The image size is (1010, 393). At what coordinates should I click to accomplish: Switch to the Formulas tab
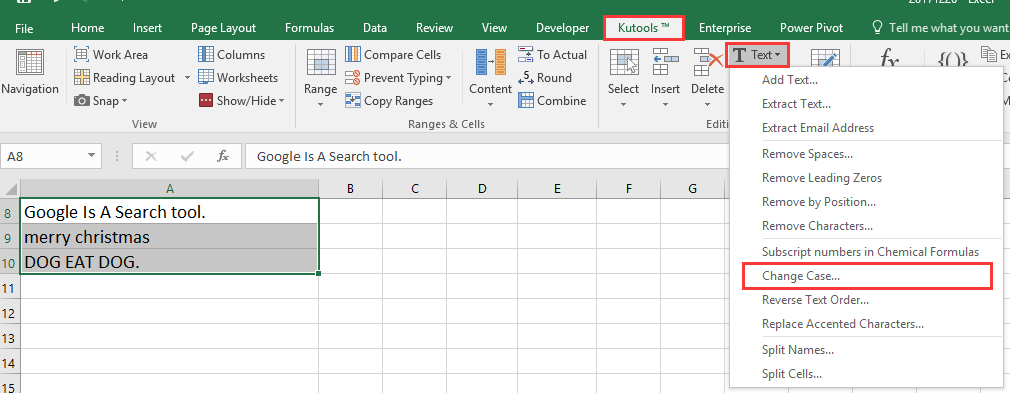click(x=309, y=28)
